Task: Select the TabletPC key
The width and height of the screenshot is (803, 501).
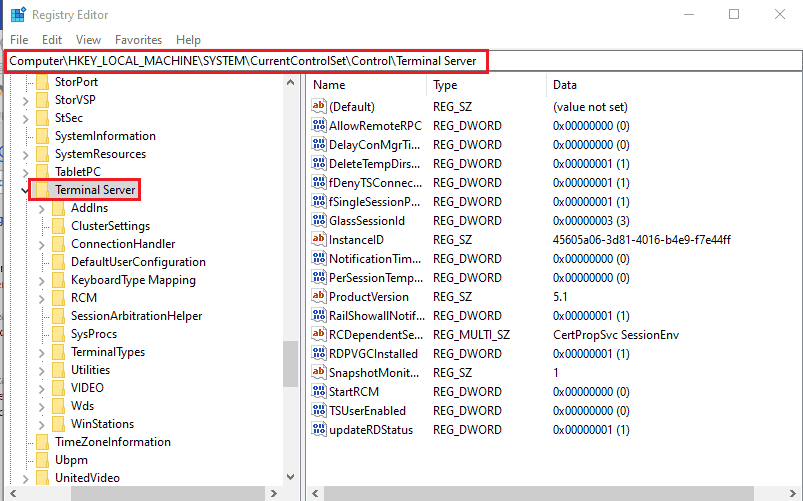Action: coord(78,172)
